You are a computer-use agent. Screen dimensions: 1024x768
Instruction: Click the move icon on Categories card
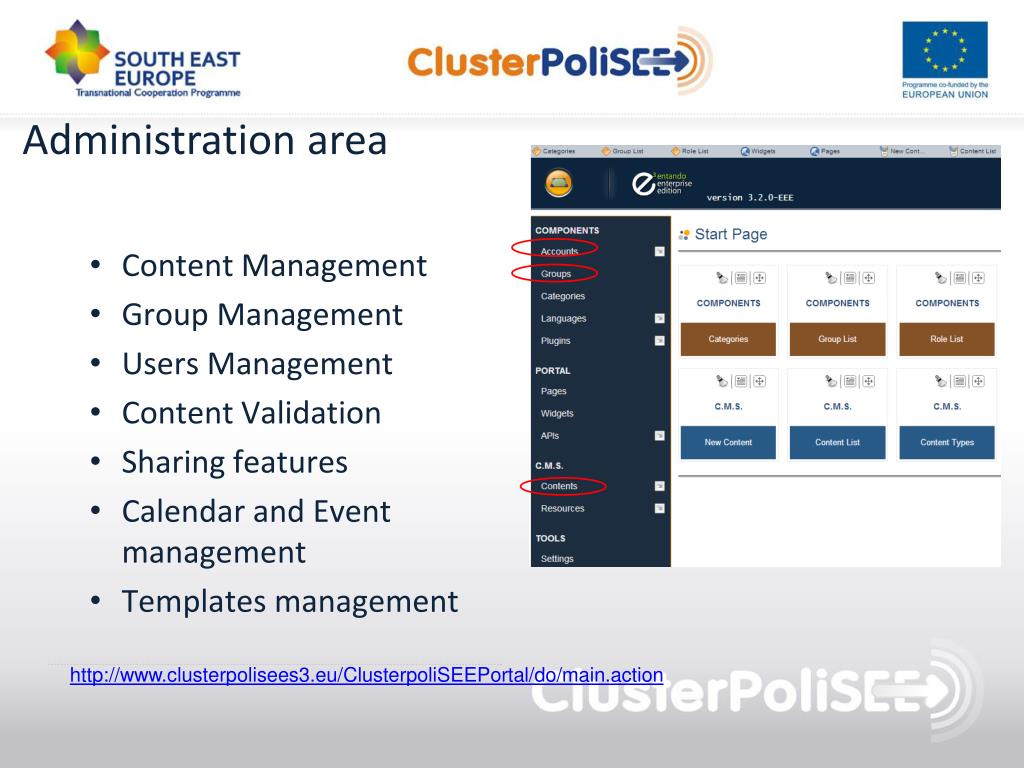pos(759,278)
